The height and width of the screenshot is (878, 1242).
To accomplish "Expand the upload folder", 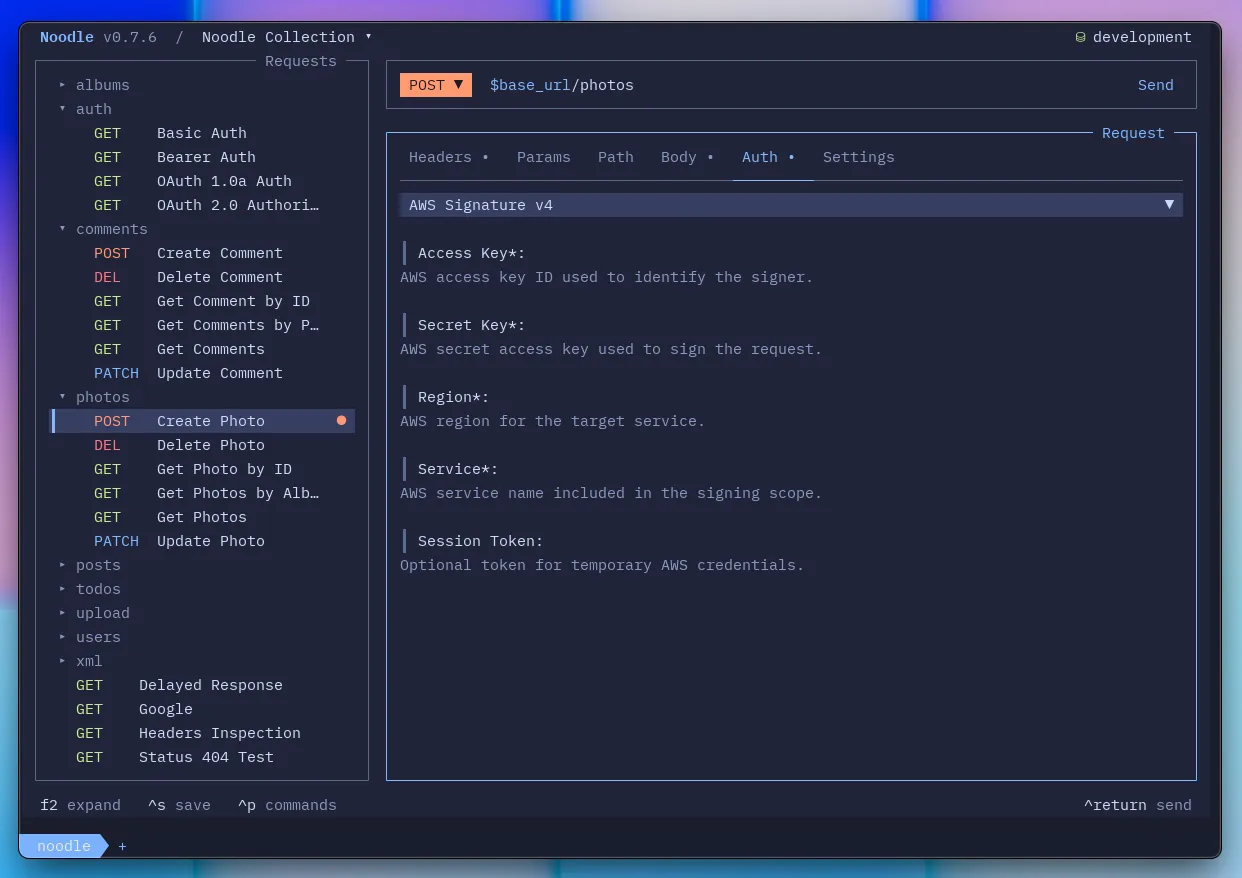I will pyautogui.click(x=94, y=613).
